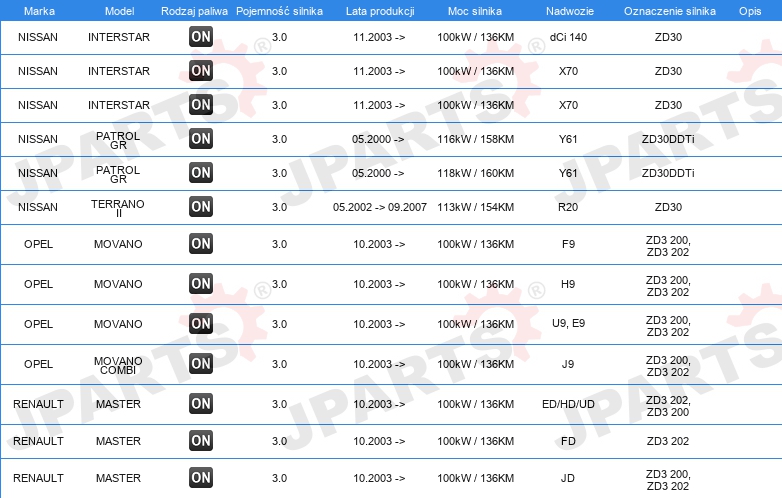782x498 pixels.
Task: Click PATROL GR in the 116kW row
Action: pyautogui.click(x=118, y=140)
